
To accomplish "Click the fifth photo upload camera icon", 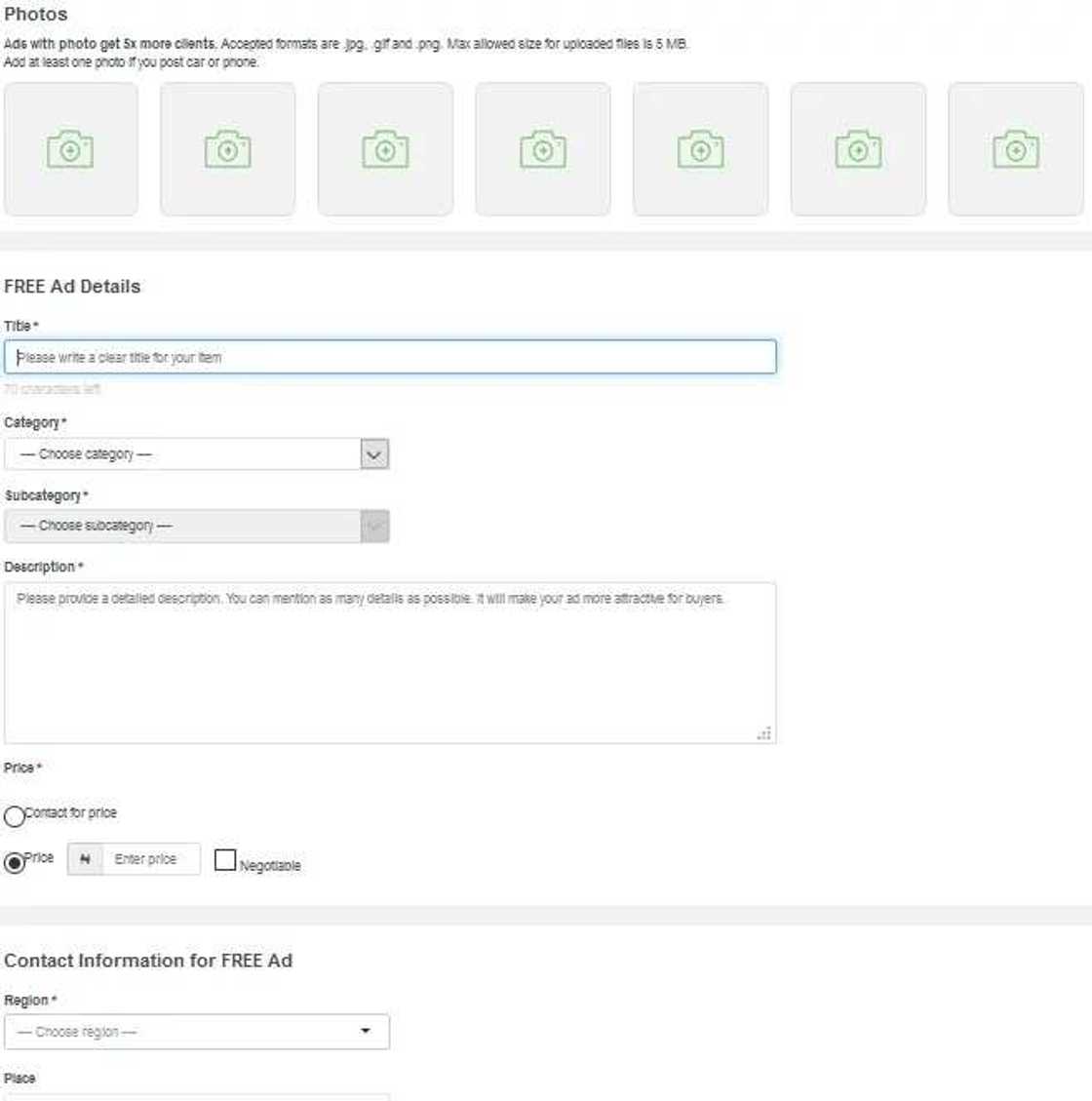I will (700, 148).
